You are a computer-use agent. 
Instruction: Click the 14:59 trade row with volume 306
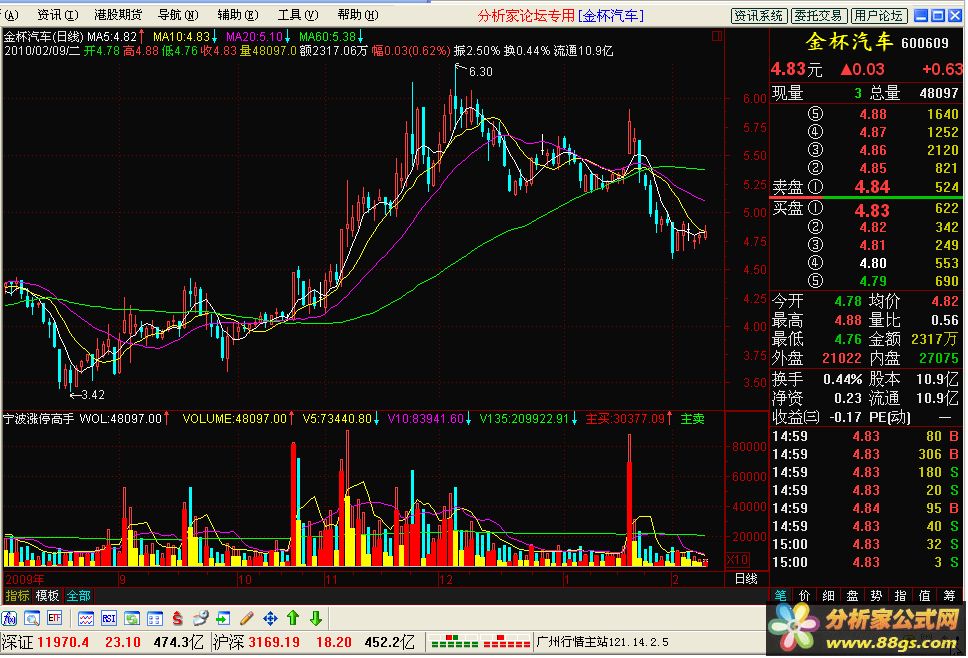pyautogui.click(x=866, y=454)
